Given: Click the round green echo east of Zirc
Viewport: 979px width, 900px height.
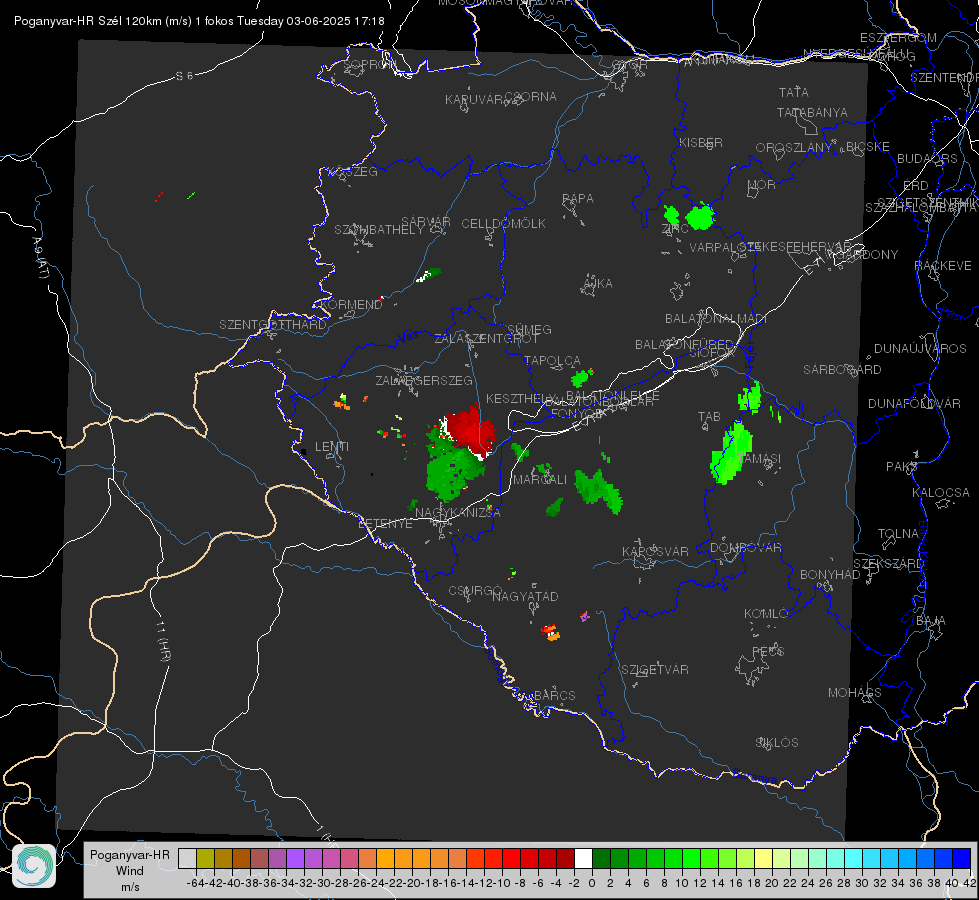Looking at the screenshot, I should pyautogui.click(x=700, y=216).
